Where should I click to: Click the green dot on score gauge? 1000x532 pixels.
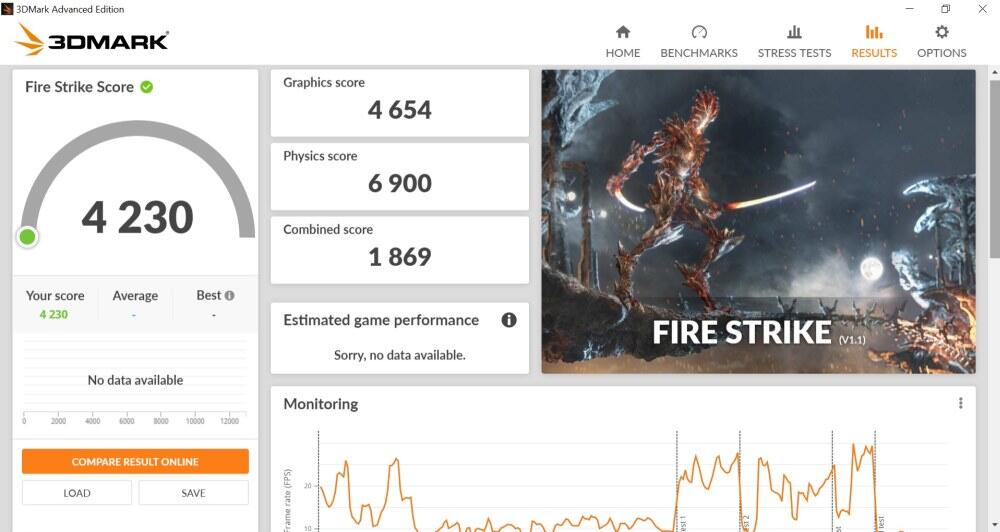[27, 237]
